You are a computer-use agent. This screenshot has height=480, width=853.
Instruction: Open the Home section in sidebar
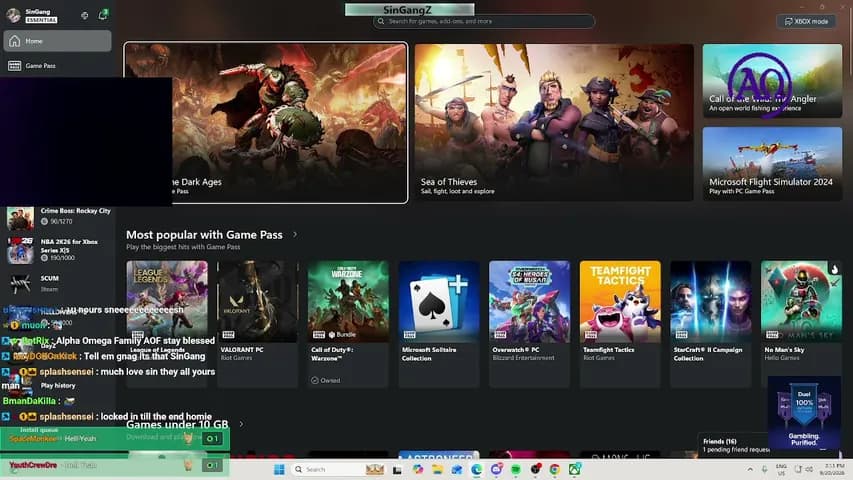[57, 41]
